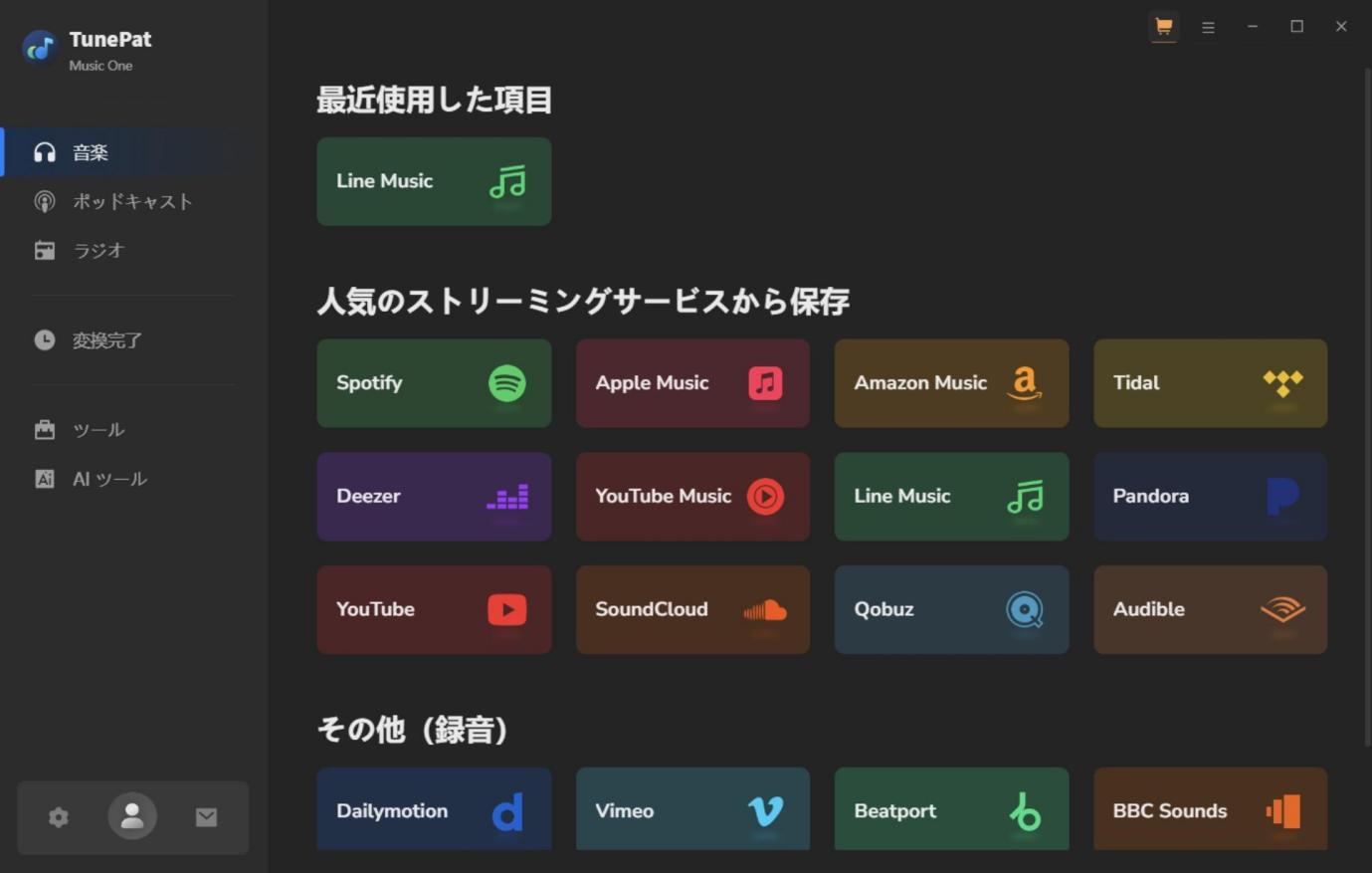Viewport: 1372px width, 873px height.
Task: Choose Qobuz text label
Action: [x=883, y=609]
